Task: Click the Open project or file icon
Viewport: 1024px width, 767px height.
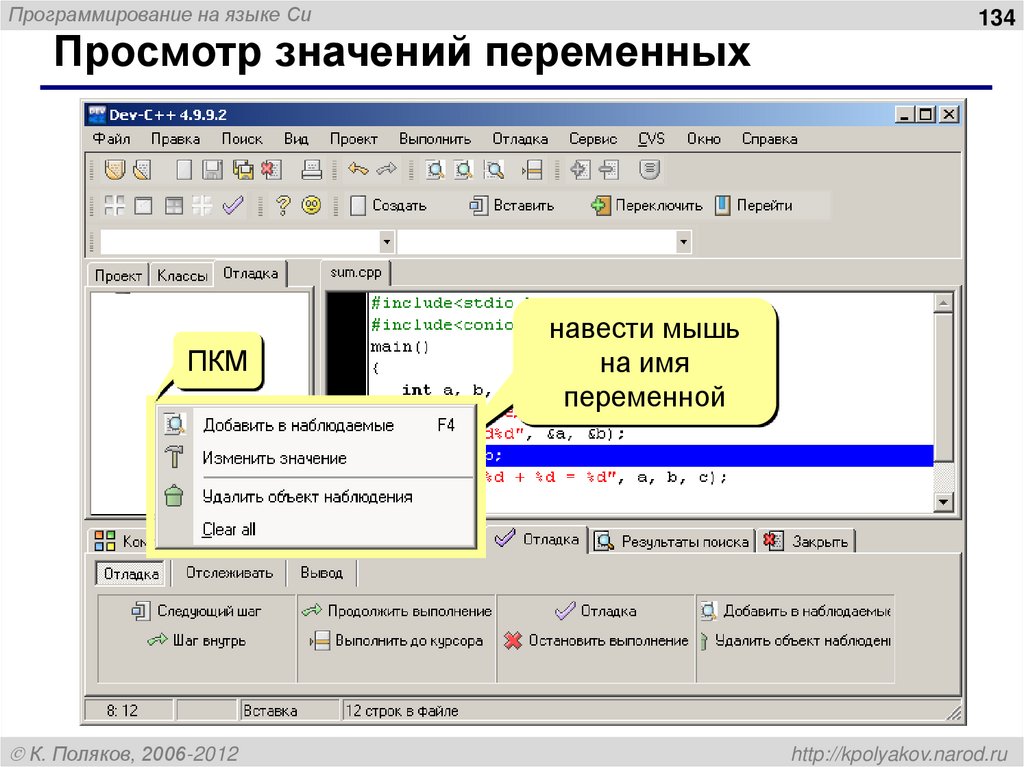Action: pyautogui.click(x=142, y=171)
